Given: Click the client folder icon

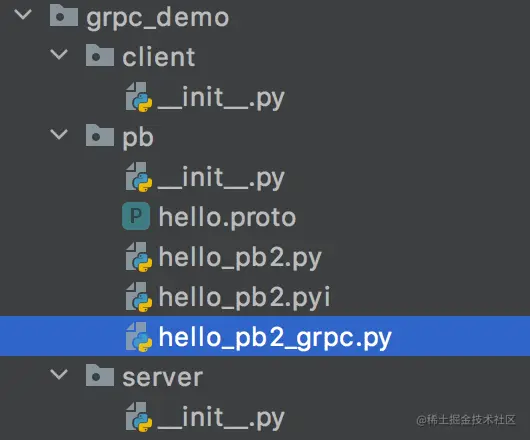Looking at the screenshot, I should (100, 55).
